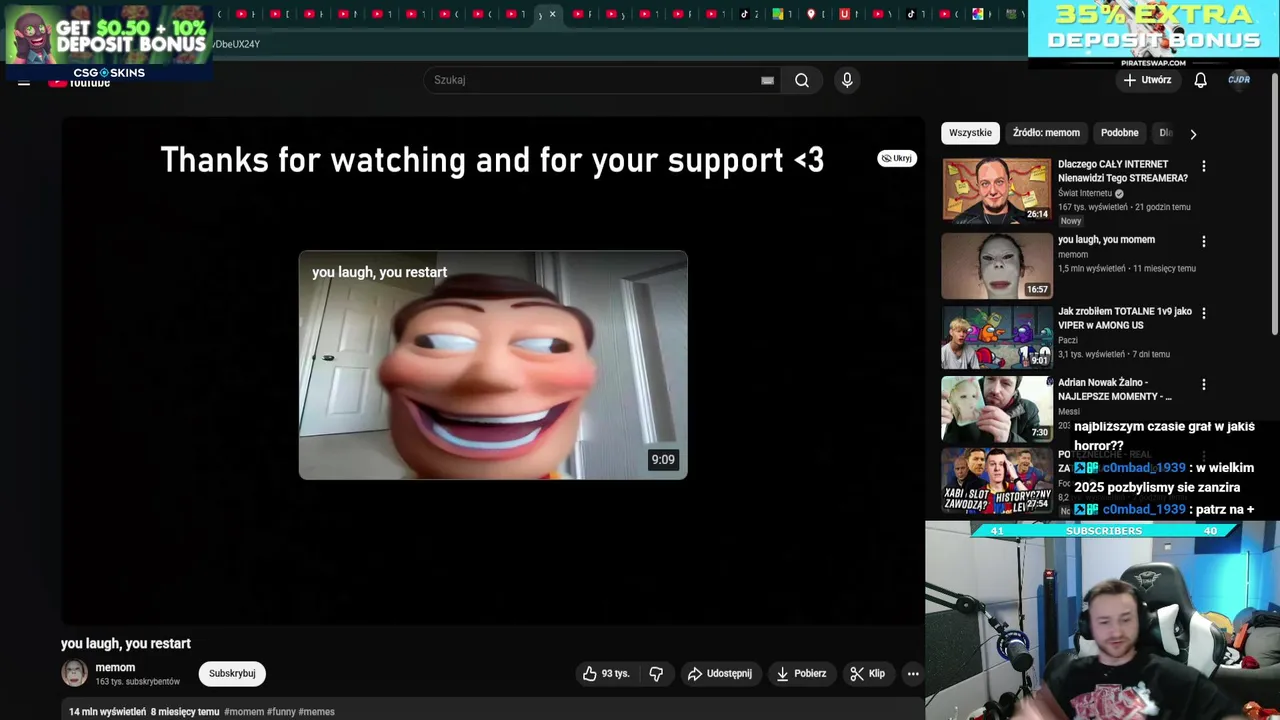Open Among Us video thumbnail 9:01
The width and height of the screenshot is (1280, 720).
click(x=997, y=337)
